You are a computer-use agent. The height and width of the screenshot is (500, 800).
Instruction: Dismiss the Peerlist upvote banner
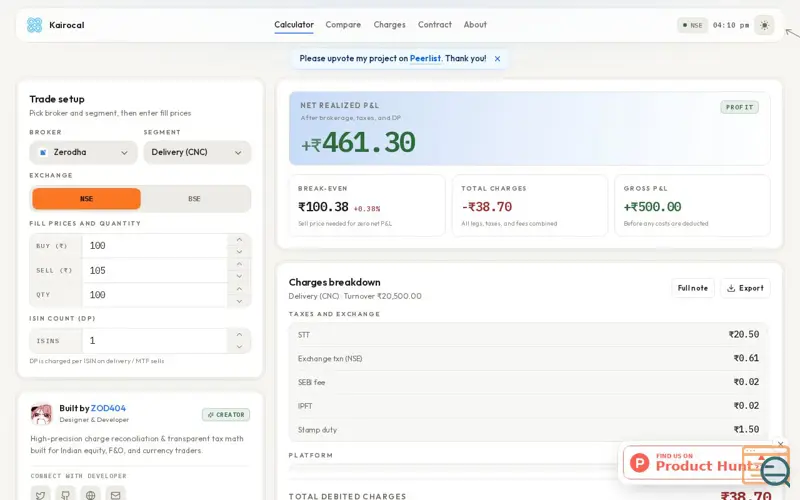click(497, 59)
